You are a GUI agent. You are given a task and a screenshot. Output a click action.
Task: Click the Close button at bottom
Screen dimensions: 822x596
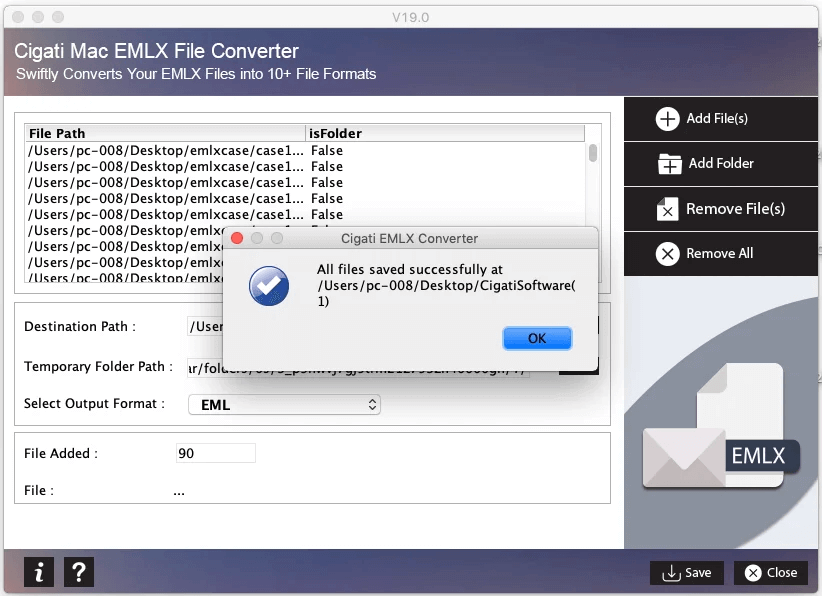[771, 572]
